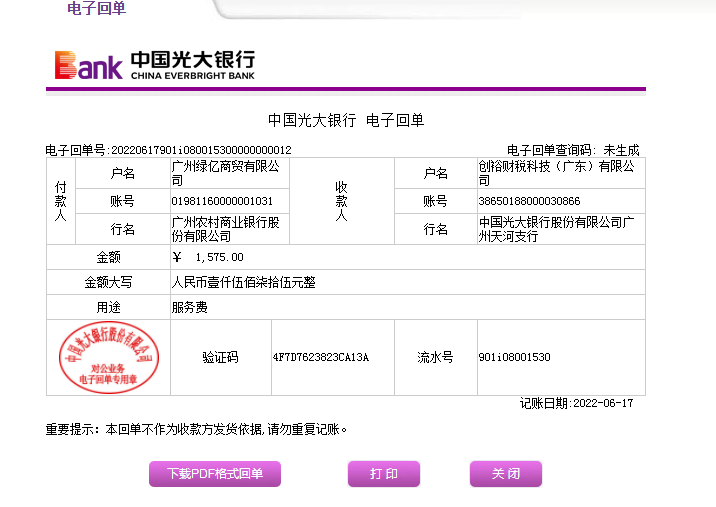716x507 pixels.
Task: Click serial number 901i08001530
Action: coord(514,357)
